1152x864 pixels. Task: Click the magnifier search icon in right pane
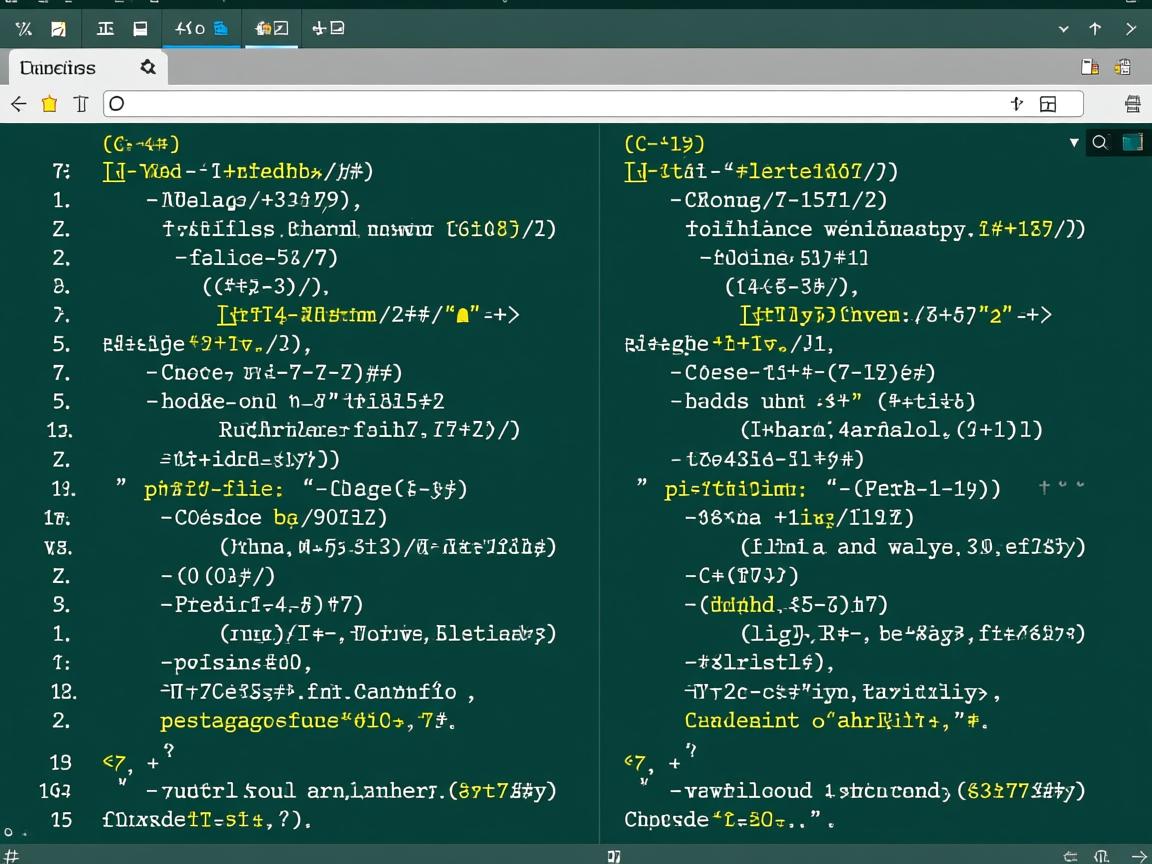coord(1100,142)
